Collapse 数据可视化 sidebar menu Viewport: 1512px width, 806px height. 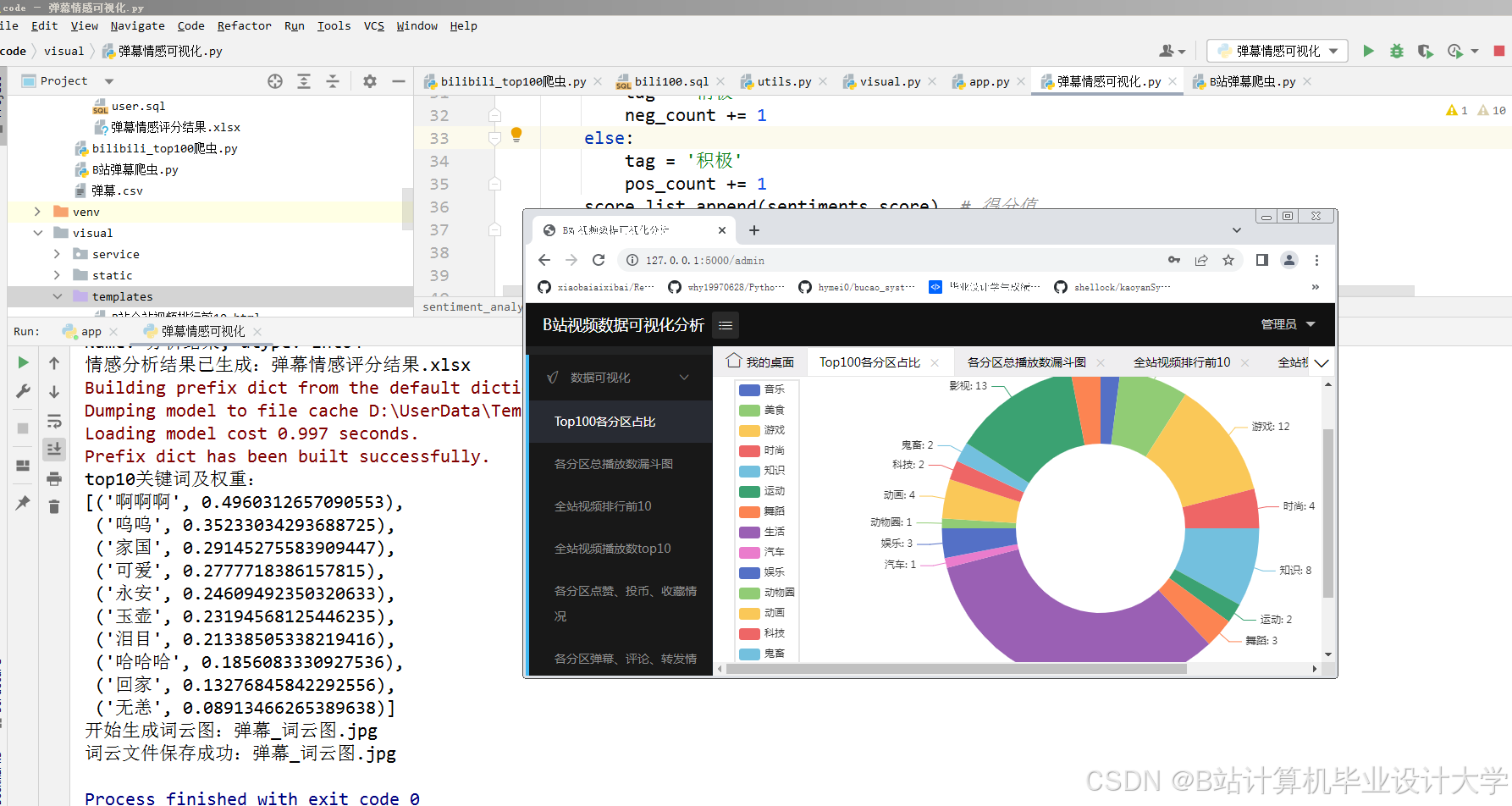coord(618,378)
